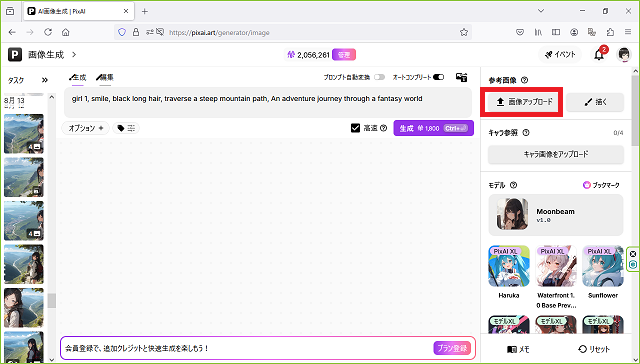Image resolution: width=640 pixels, height=364 pixels.
Task: Click the 管理 credits badge
Action: pyautogui.click(x=344, y=55)
